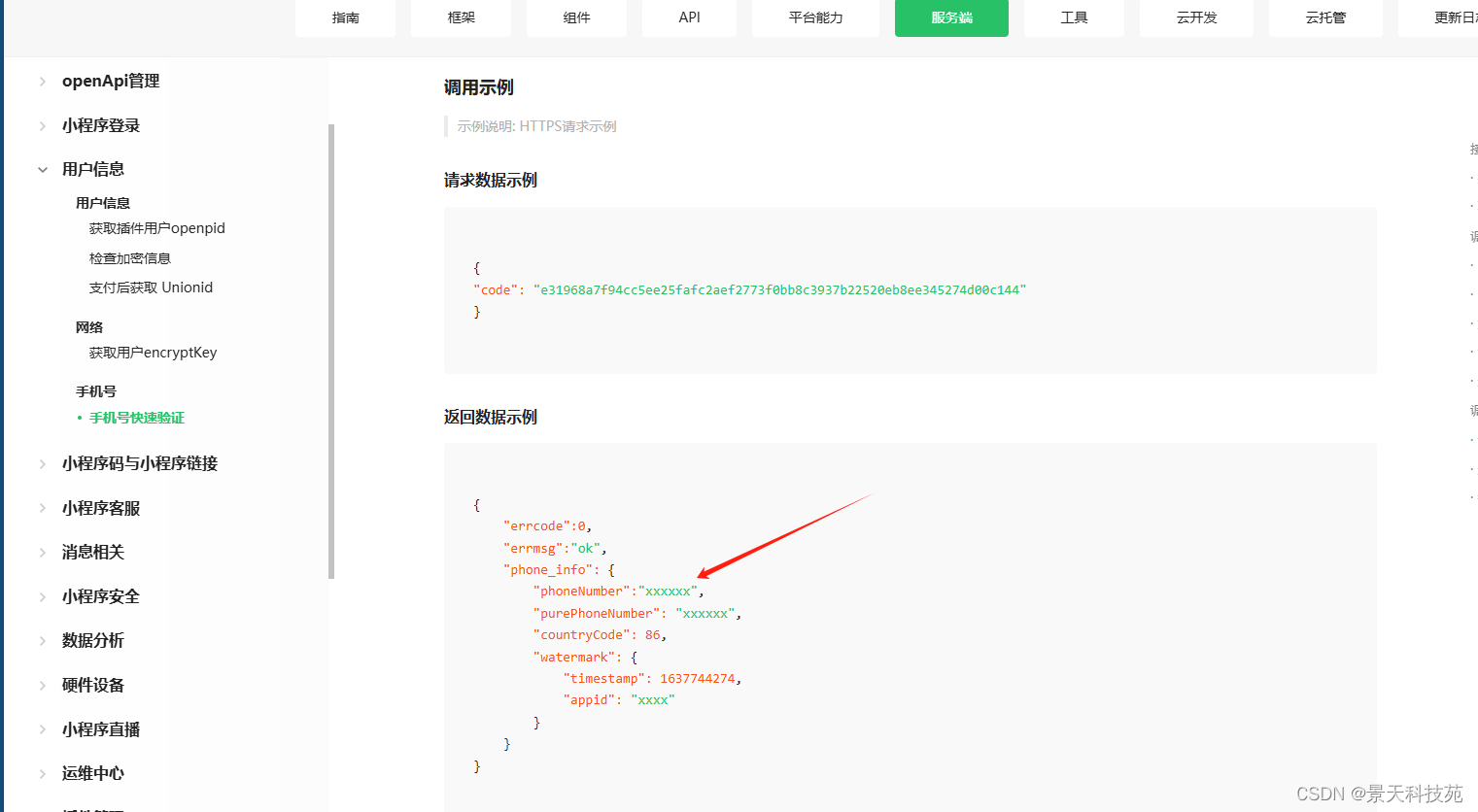Click 小程序码与小程序链接 sidebar label
This screenshot has width=1478, height=812.
pos(140,463)
